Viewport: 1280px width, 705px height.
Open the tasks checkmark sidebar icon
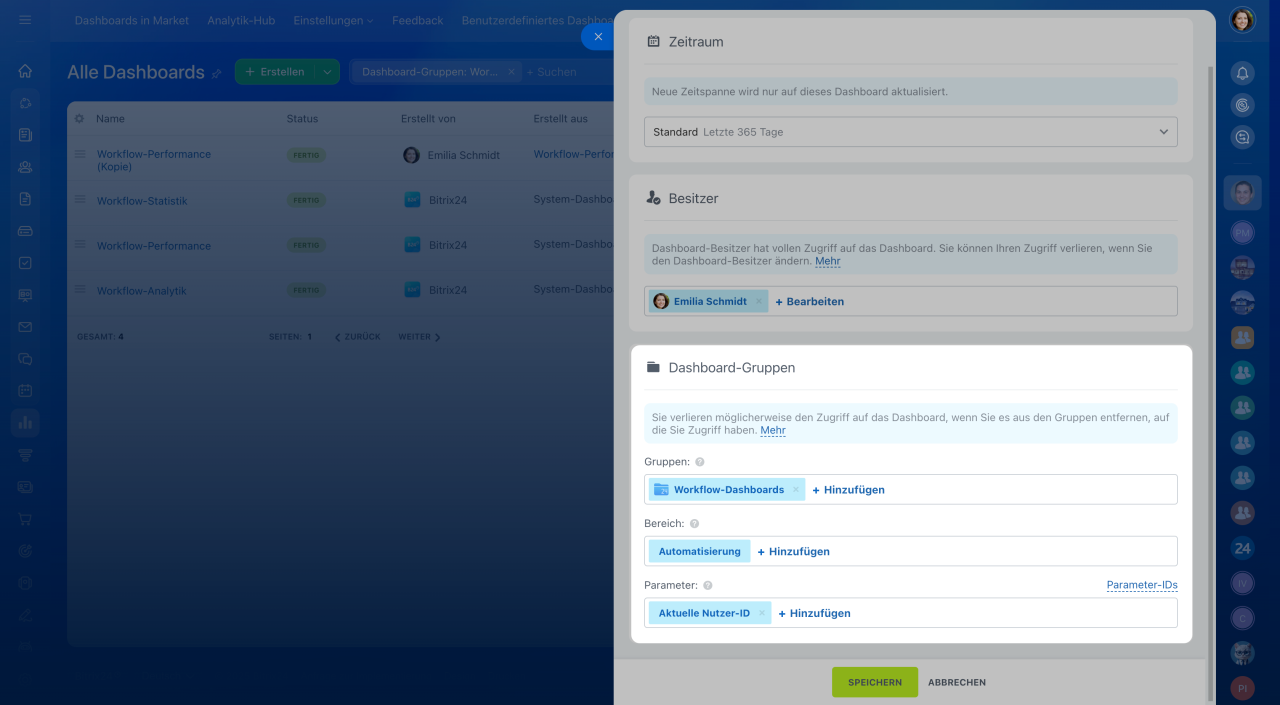[x=25, y=263]
